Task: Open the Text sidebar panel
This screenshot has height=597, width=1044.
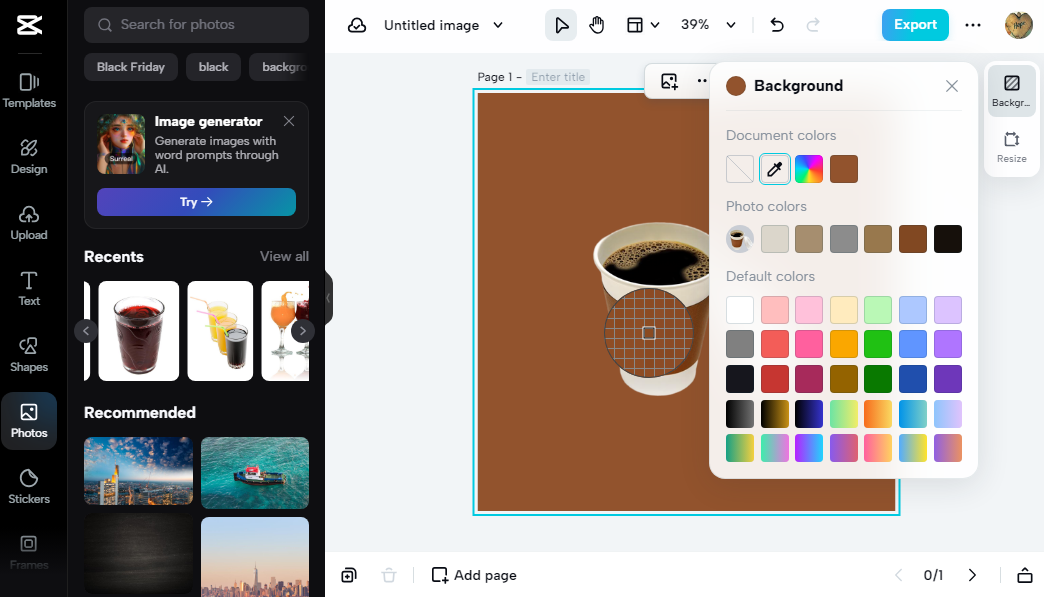Action: 29,288
